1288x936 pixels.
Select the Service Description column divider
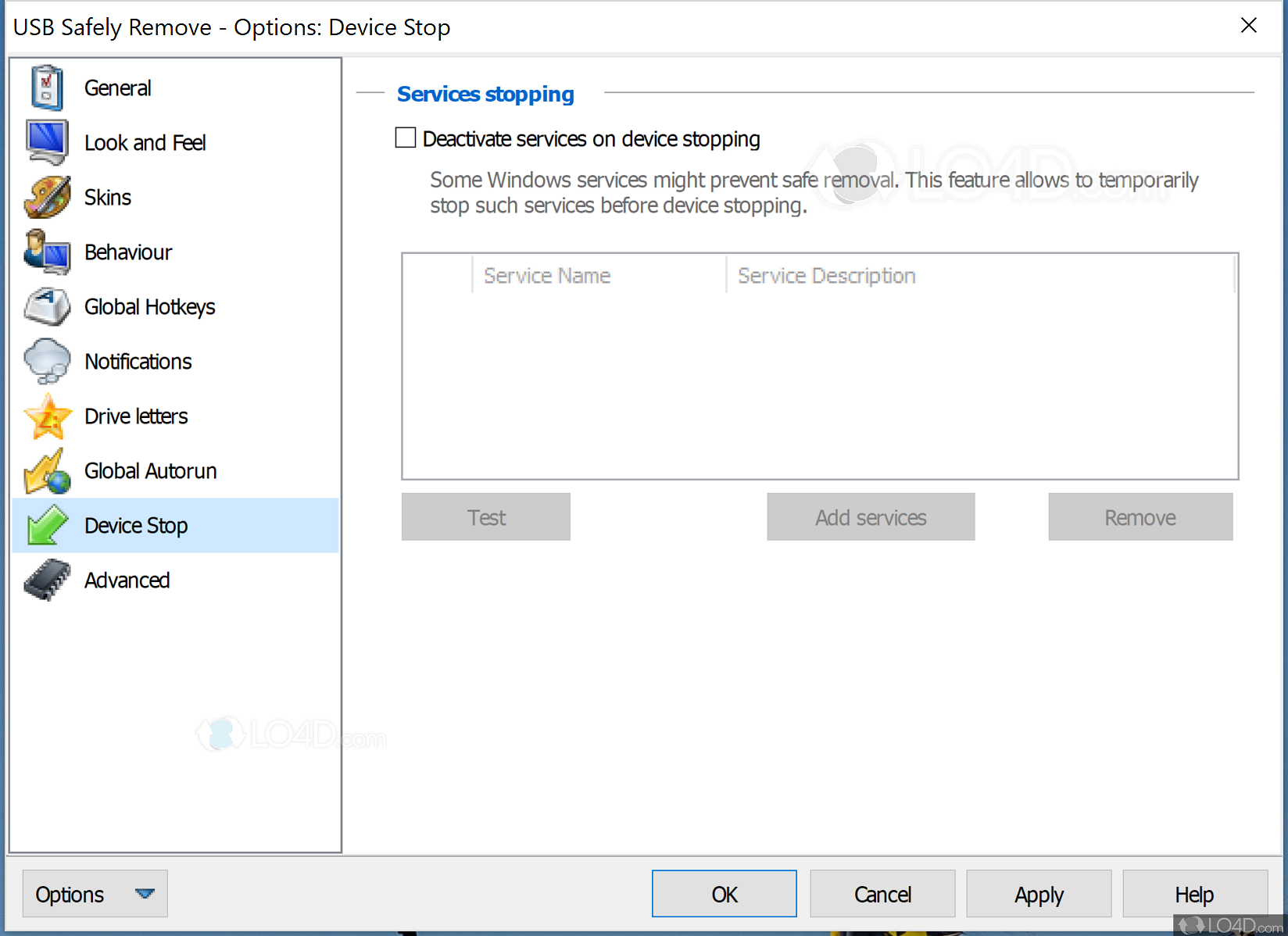pos(725,275)
